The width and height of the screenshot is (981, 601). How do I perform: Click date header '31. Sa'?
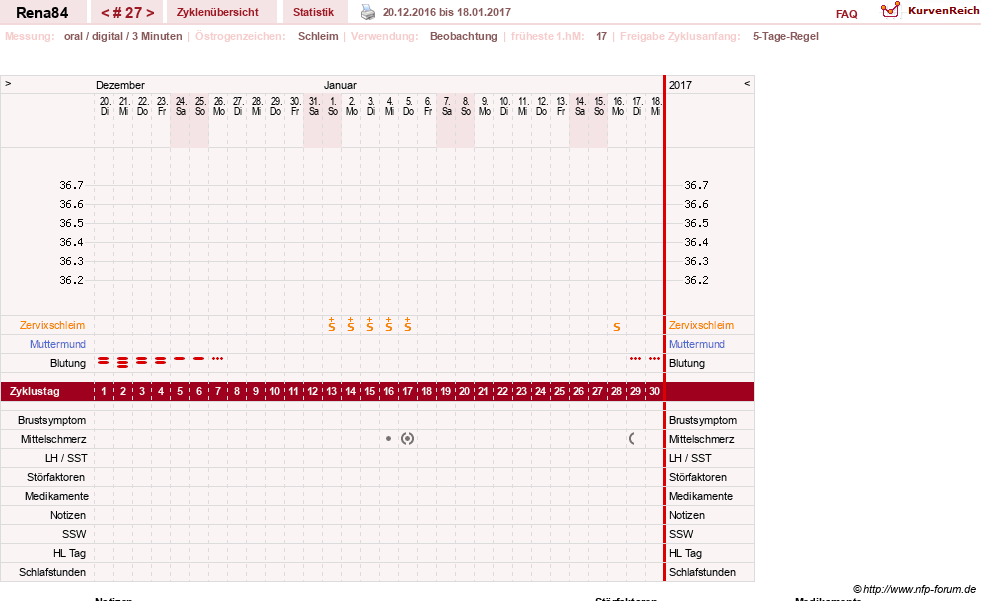point(314,106)
